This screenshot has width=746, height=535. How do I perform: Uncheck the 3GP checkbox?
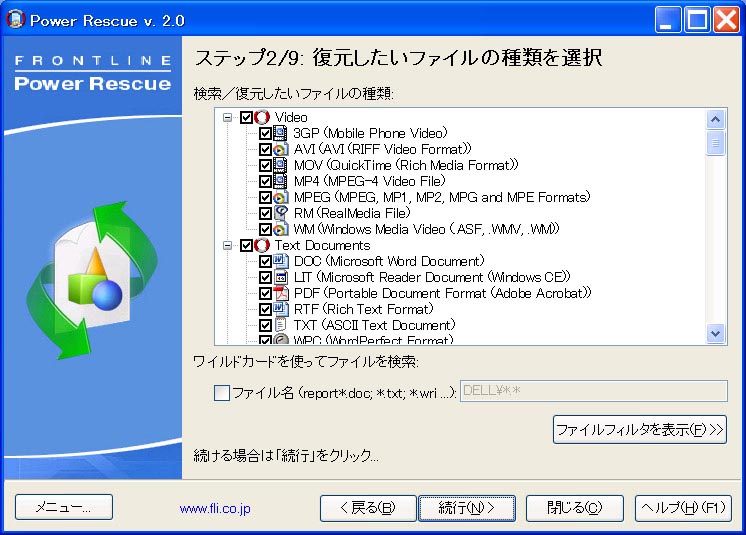(x=265, y=133)
